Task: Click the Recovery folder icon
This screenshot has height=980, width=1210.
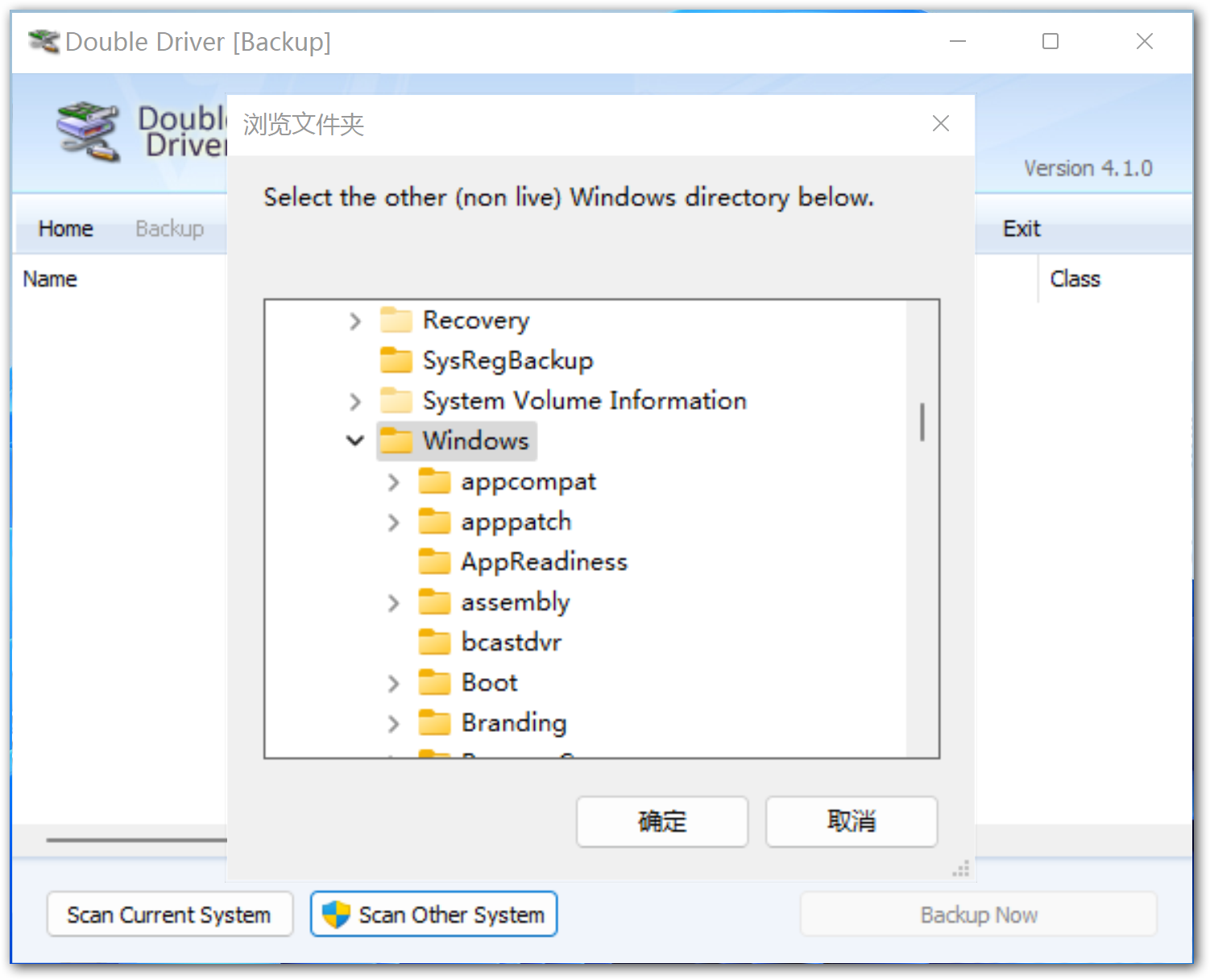Action: coord(396,320)
